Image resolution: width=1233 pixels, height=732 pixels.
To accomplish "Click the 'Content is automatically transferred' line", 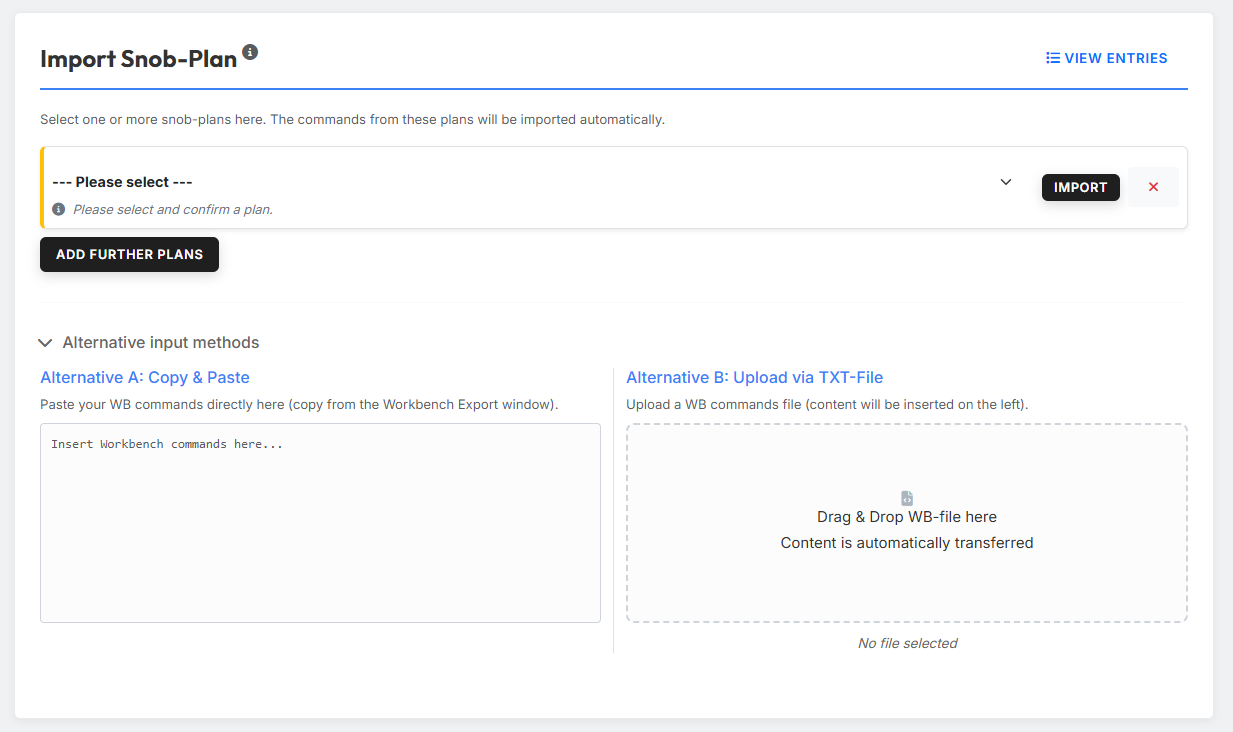I will [907, 543].
